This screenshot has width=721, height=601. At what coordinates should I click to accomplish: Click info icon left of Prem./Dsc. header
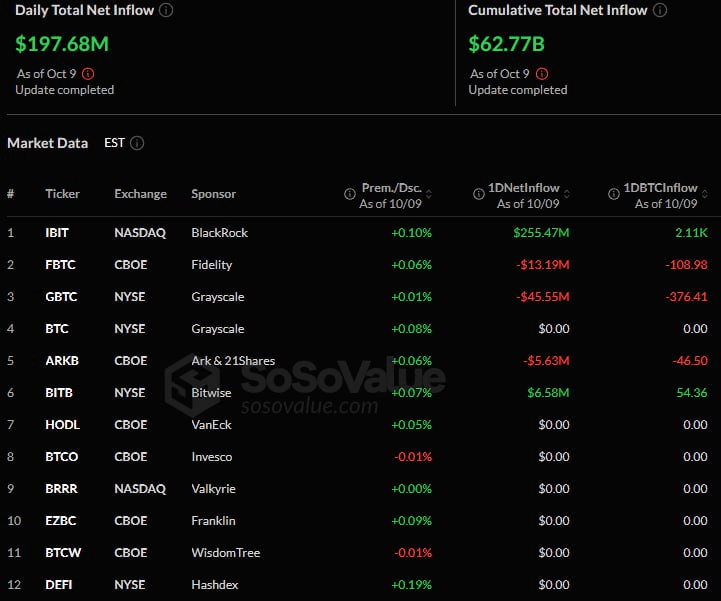click(350, 195)
